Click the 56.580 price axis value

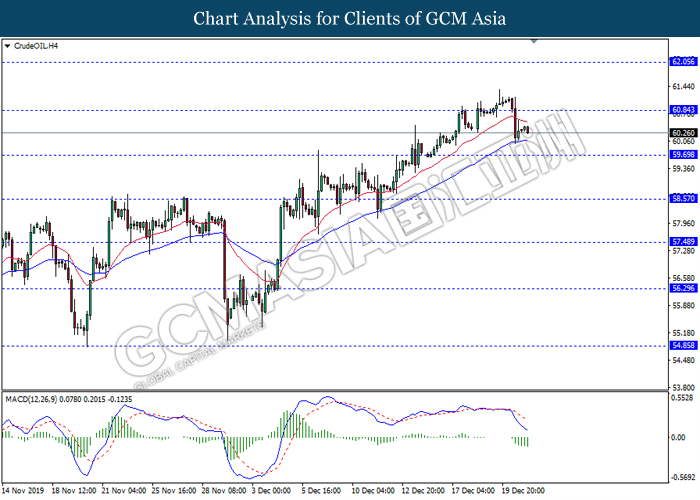(x=683, y=278)
